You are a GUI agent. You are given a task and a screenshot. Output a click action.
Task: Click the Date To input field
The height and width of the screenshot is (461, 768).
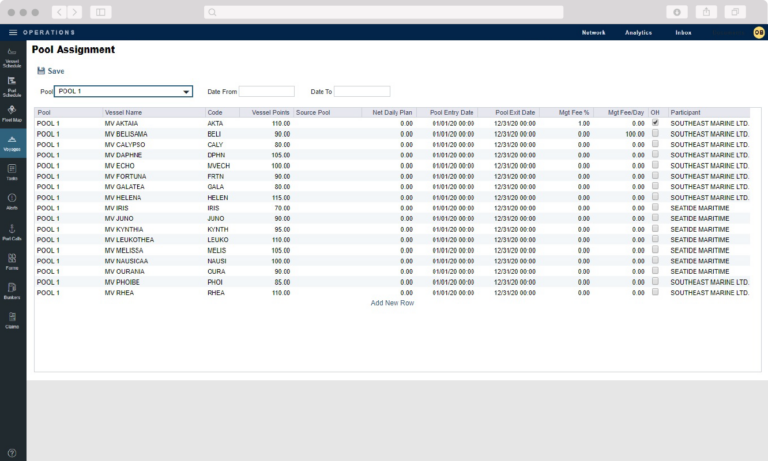point(362,91)
